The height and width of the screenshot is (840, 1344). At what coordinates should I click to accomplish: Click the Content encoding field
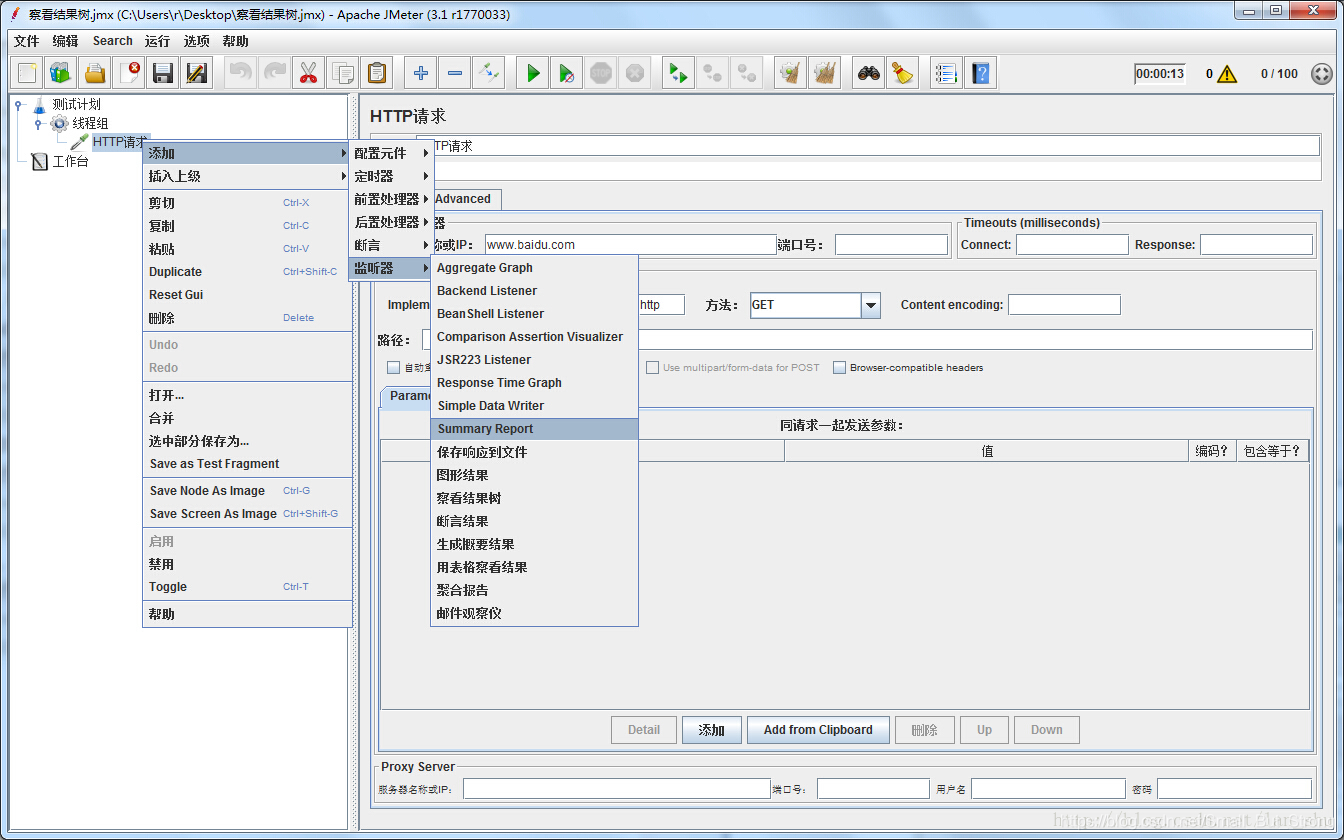click(x=1064, y=305)
